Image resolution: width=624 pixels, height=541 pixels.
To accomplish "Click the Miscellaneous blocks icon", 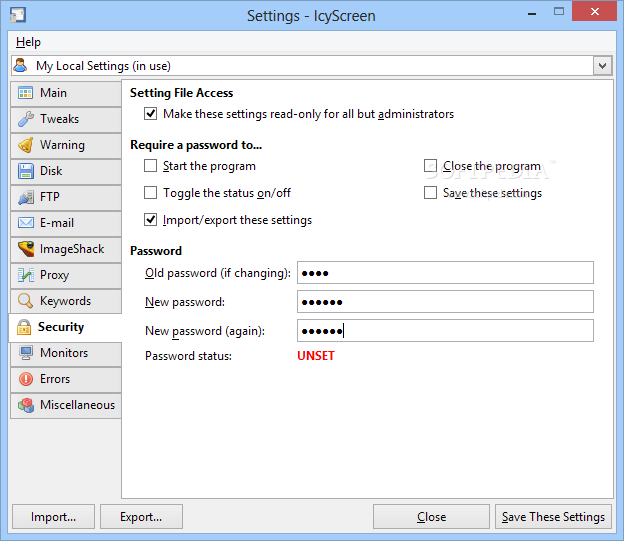I will point(25,405).
